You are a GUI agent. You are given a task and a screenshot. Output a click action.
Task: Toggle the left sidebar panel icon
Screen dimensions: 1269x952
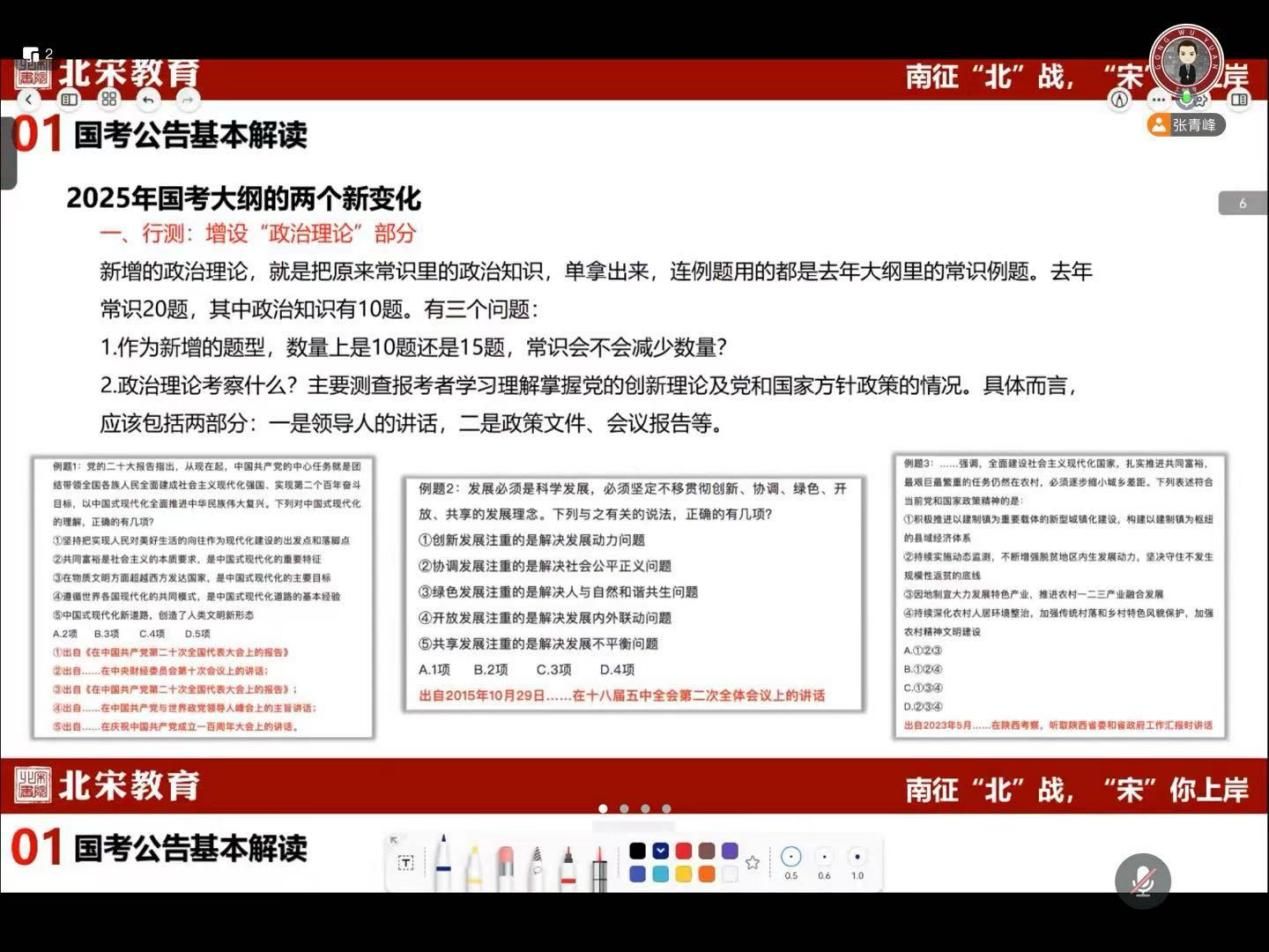click(69, 99)
